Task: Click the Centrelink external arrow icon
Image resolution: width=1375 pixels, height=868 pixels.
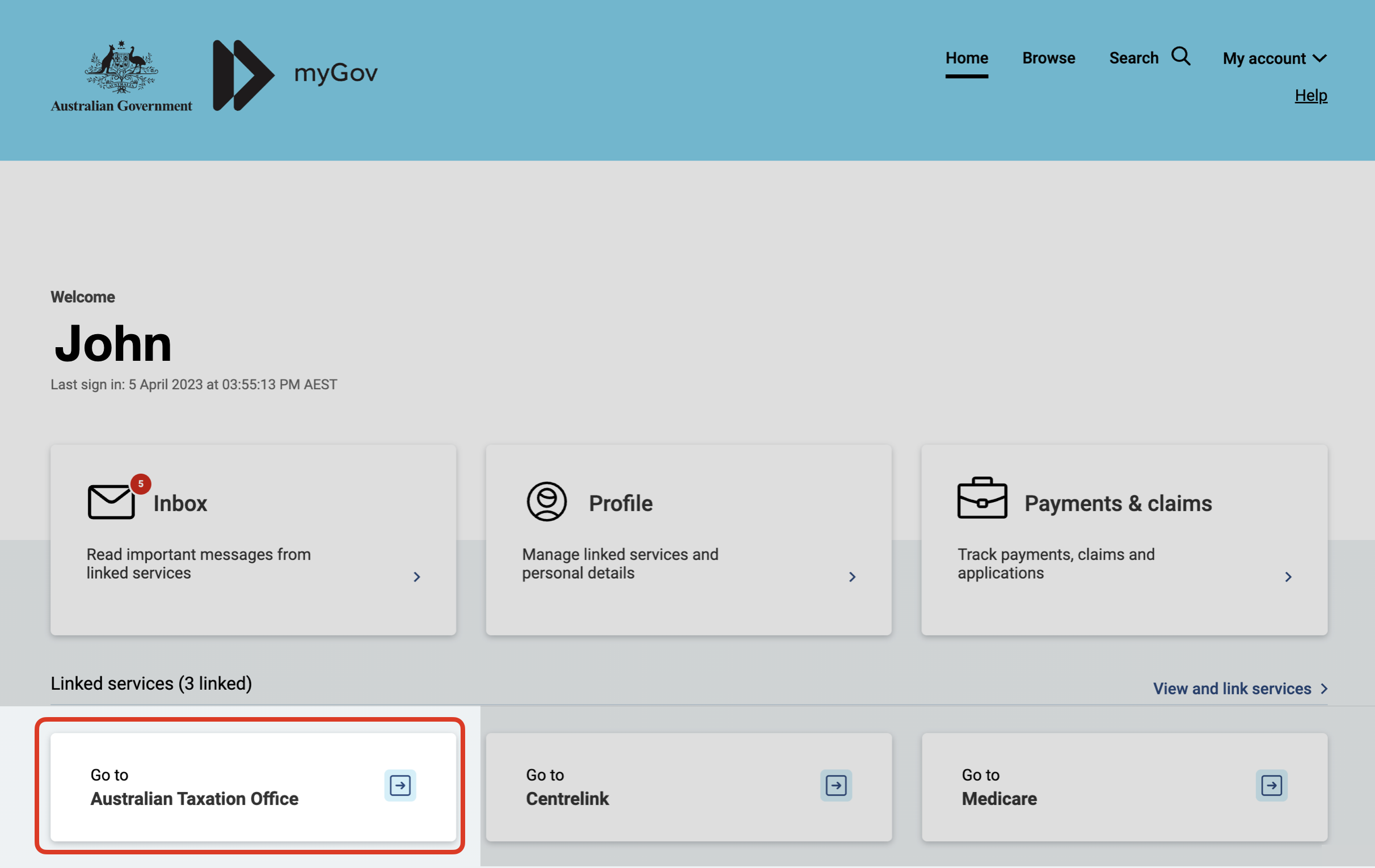Action: tap(836, 785)
